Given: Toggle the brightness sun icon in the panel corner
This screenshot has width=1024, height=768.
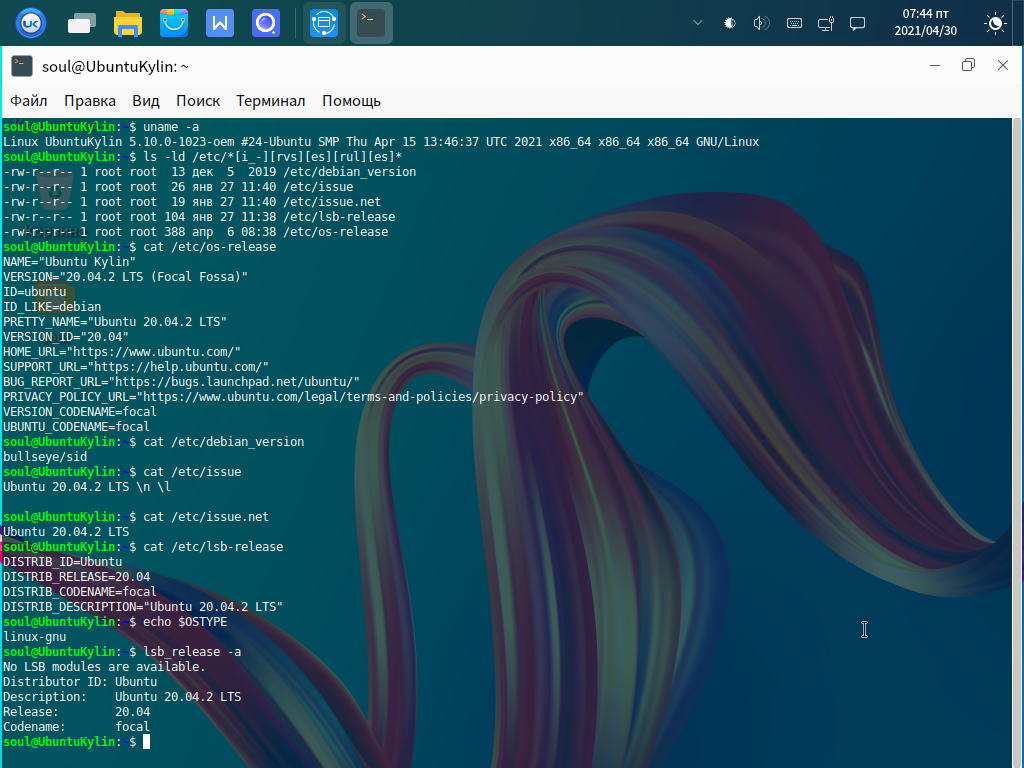Looking at the screenshot, I should coord(995,24).
